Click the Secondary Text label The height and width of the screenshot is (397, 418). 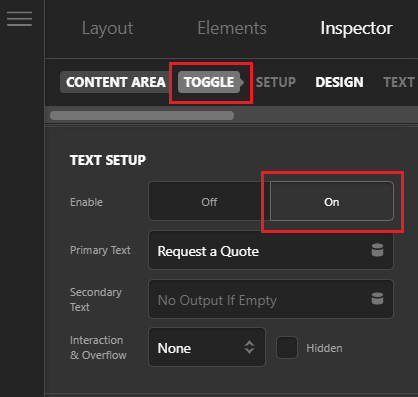tap(96, 299)
